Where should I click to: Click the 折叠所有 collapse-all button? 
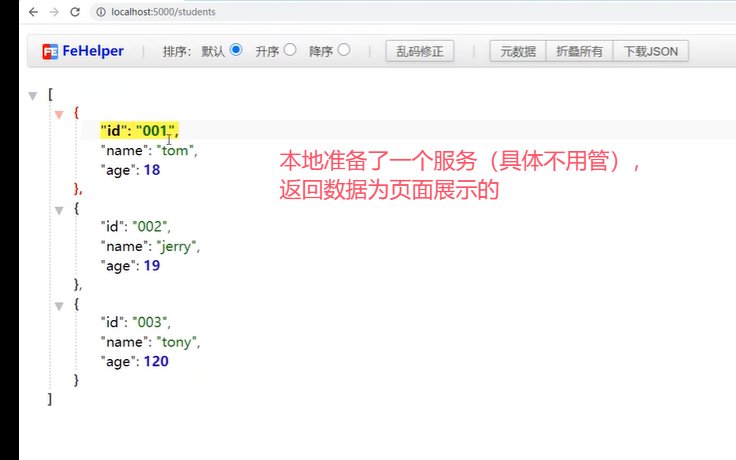coord(579,51)
